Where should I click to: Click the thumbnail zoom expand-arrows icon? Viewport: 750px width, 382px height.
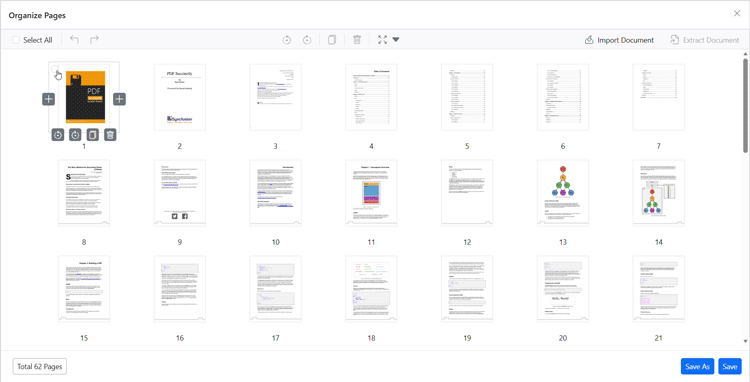coord(382,40)
